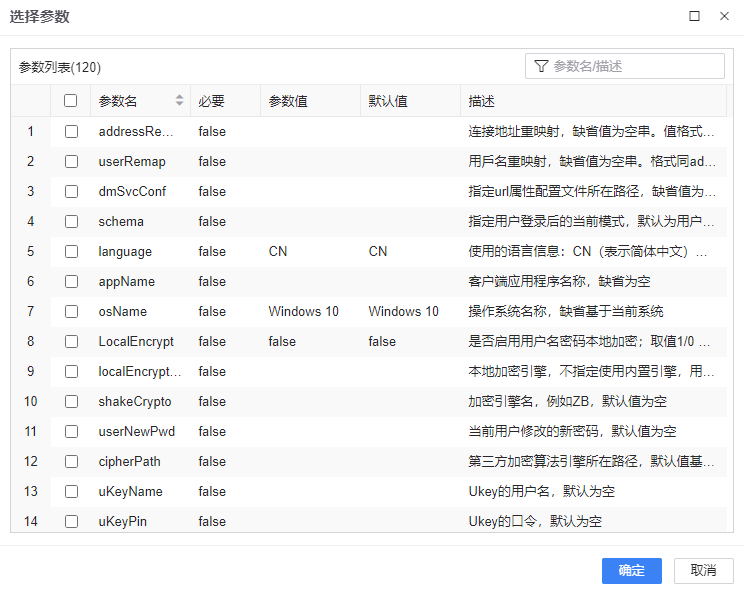Click the 参数列表(120) title
Image resolution: width=744 pixels, height=590 pixels.
click(x=60, y=67)
